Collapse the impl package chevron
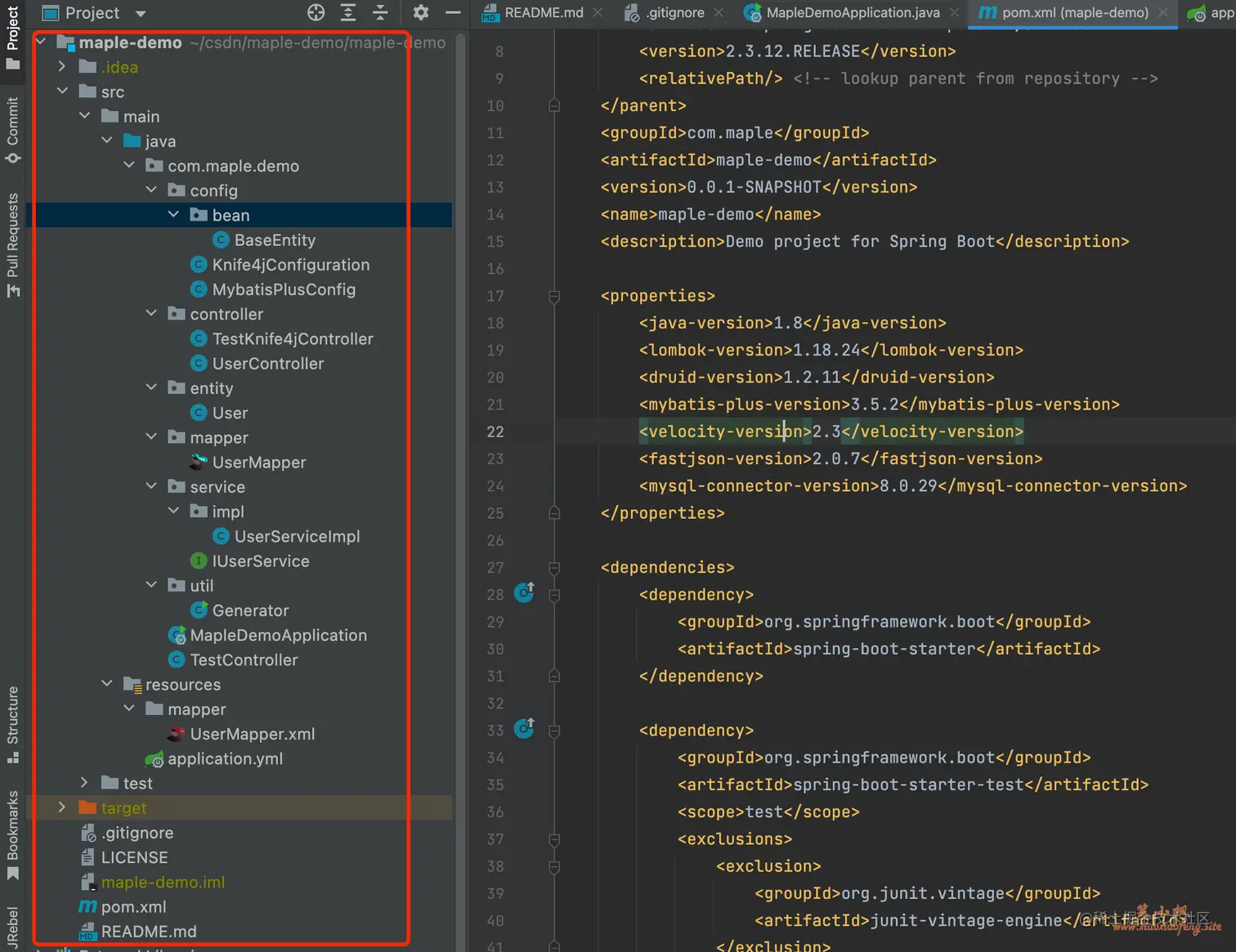 (x=173, y=511)
